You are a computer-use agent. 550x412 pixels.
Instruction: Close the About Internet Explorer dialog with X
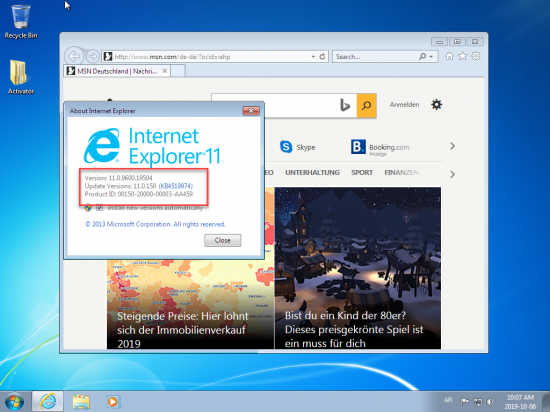pyautogui.click(x=251, y=111)
